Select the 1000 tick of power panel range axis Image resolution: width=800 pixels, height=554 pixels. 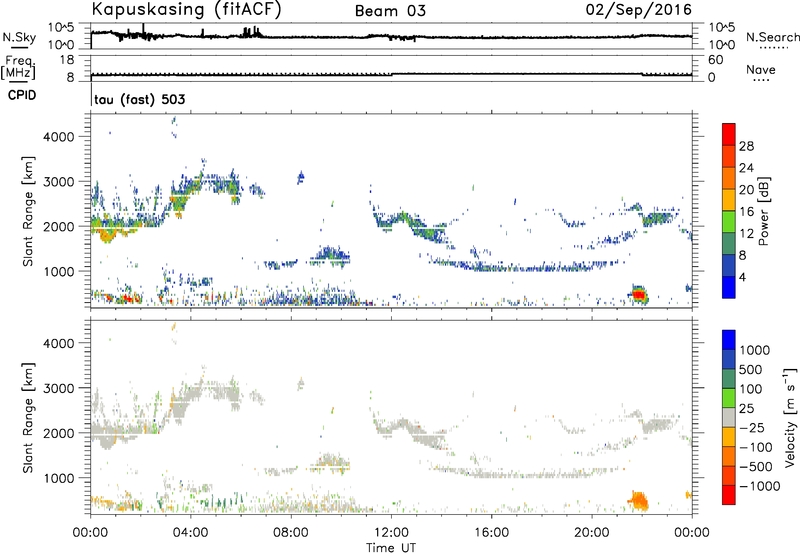(58, 271)
